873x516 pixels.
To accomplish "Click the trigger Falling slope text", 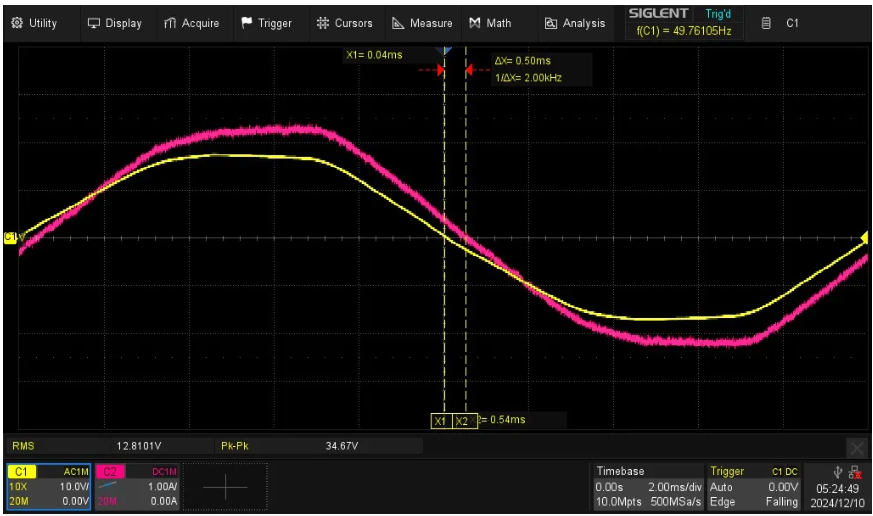I will (781, 502).
